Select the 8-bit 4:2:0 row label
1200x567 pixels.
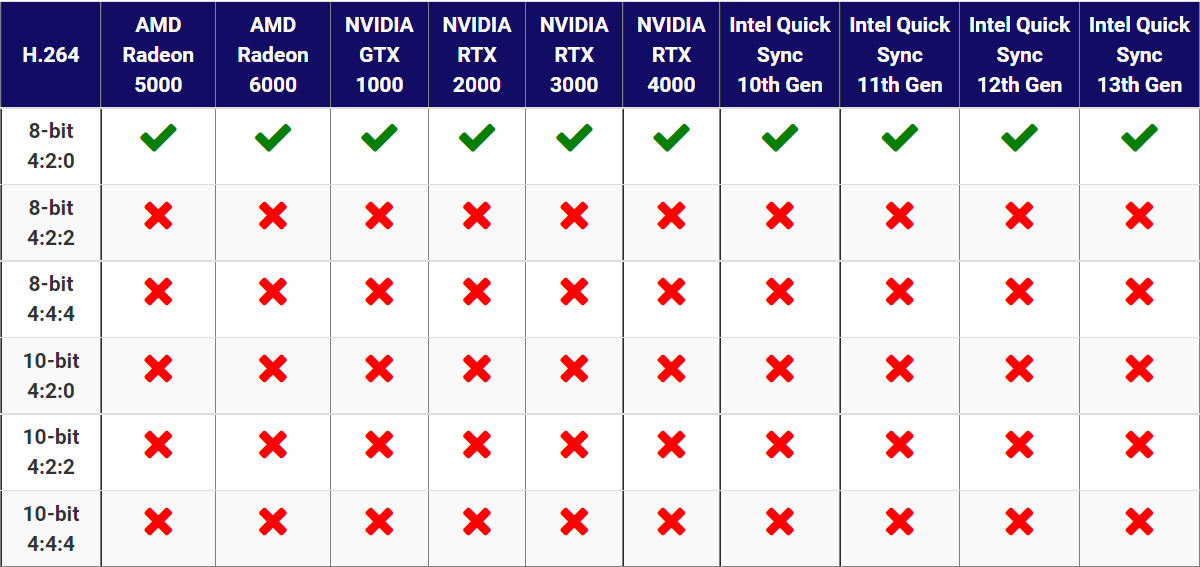pyautogui.click(x=51, y=146)
